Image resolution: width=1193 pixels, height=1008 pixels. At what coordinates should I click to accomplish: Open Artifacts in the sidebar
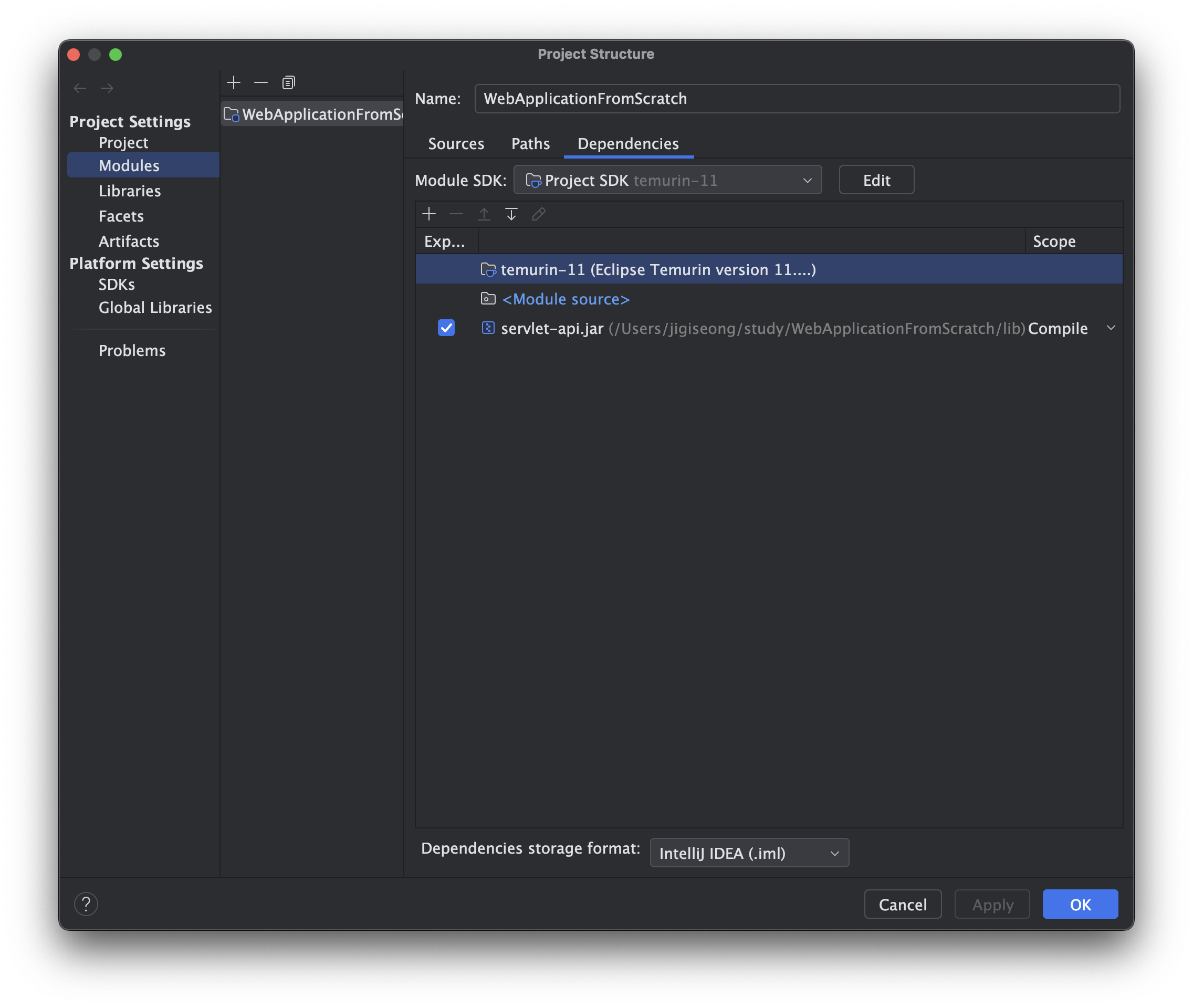click(x=129, y=241)
